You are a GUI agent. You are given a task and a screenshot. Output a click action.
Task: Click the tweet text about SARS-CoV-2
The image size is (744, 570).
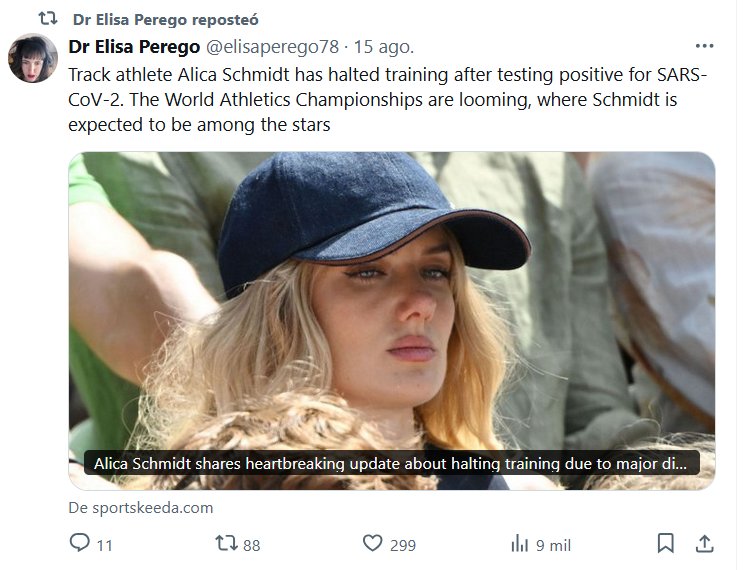(x=388, y=100)
